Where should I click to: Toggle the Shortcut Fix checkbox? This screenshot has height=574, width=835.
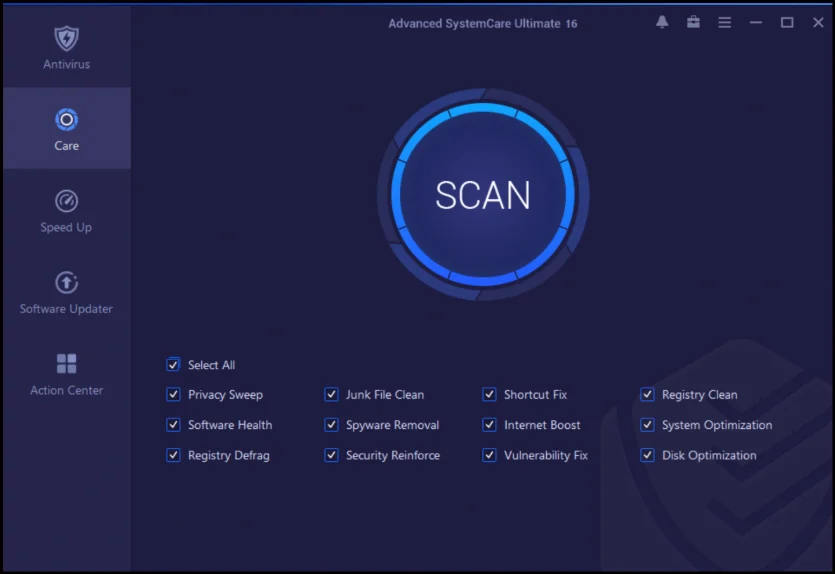[489, 395]
